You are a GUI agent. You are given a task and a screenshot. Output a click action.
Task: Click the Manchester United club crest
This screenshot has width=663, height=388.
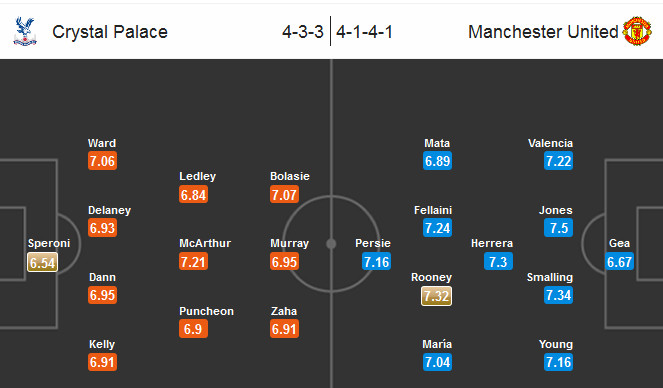tap(637, 31)
